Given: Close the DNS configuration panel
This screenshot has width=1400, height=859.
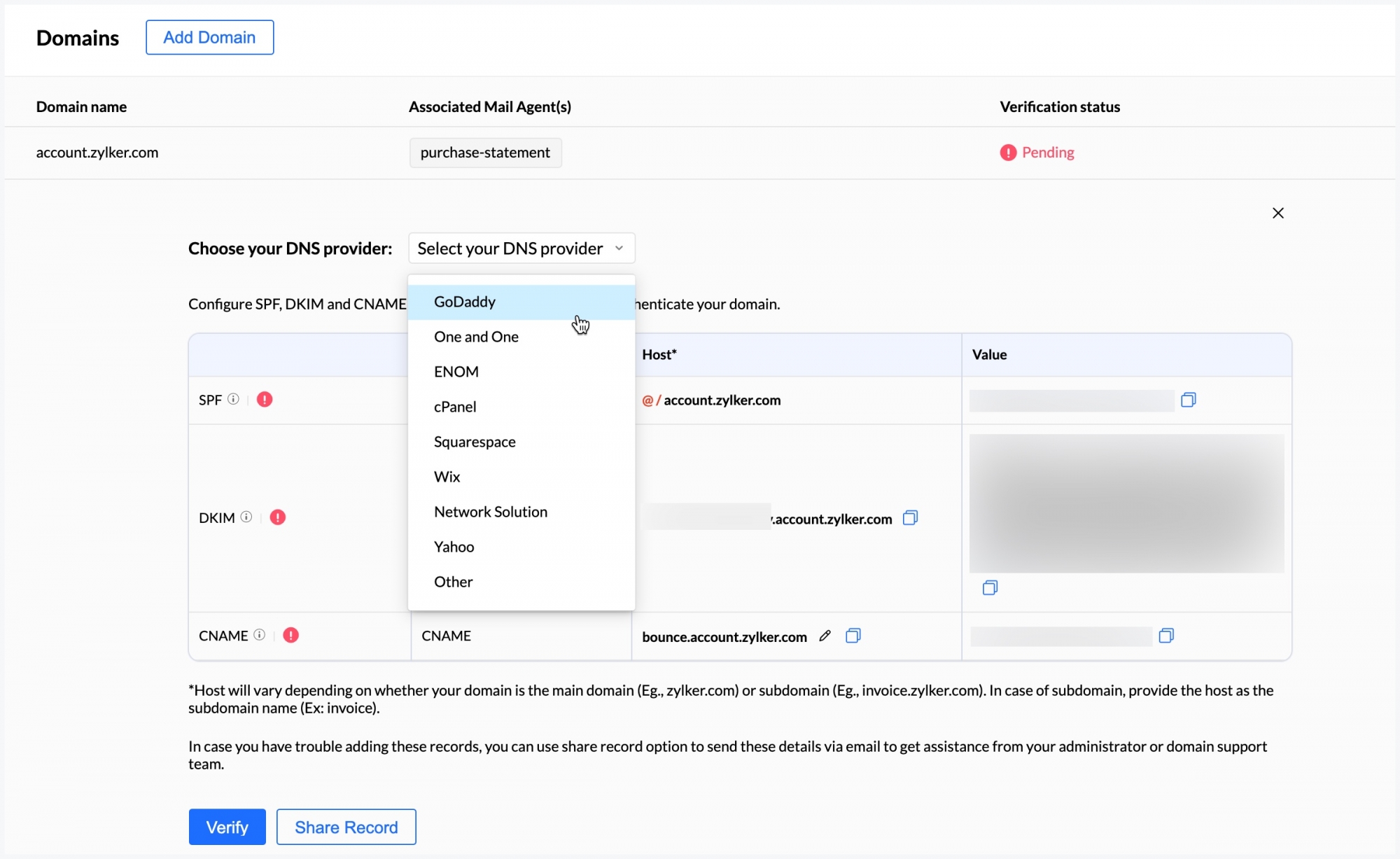Looking at the screenshot, I should [1277, 213].
